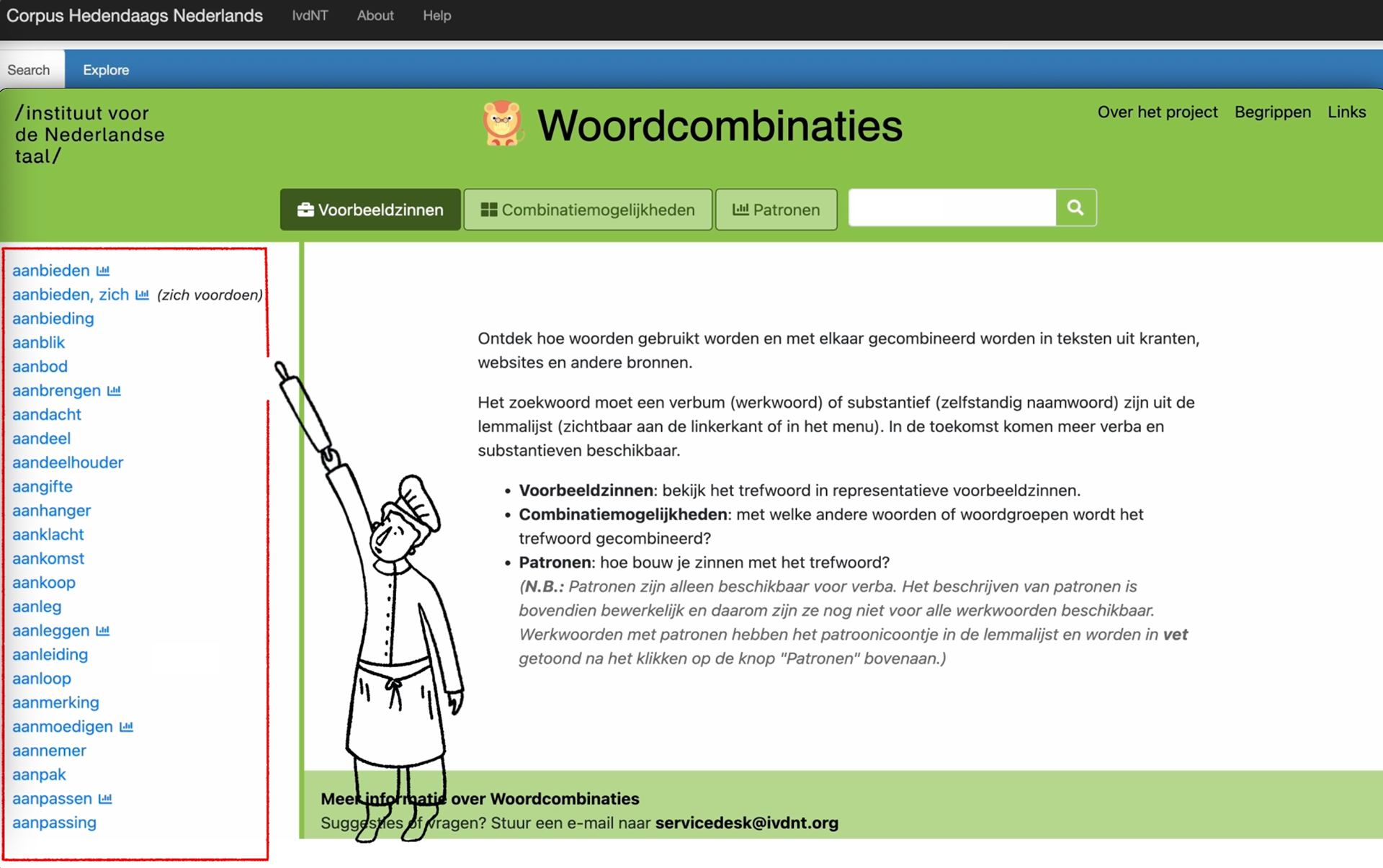Click the Woordcombinaties lion mascot logo

pyautogui.click(x=501, y=124)
